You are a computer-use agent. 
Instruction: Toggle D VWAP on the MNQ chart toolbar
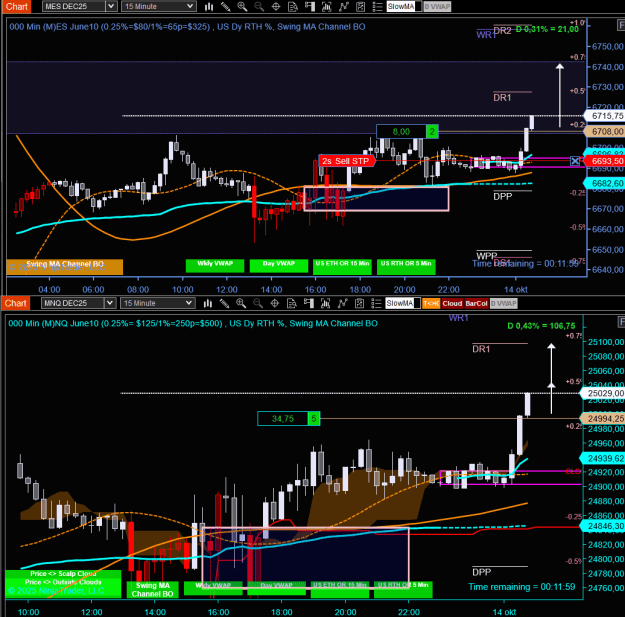pos(503,303)
